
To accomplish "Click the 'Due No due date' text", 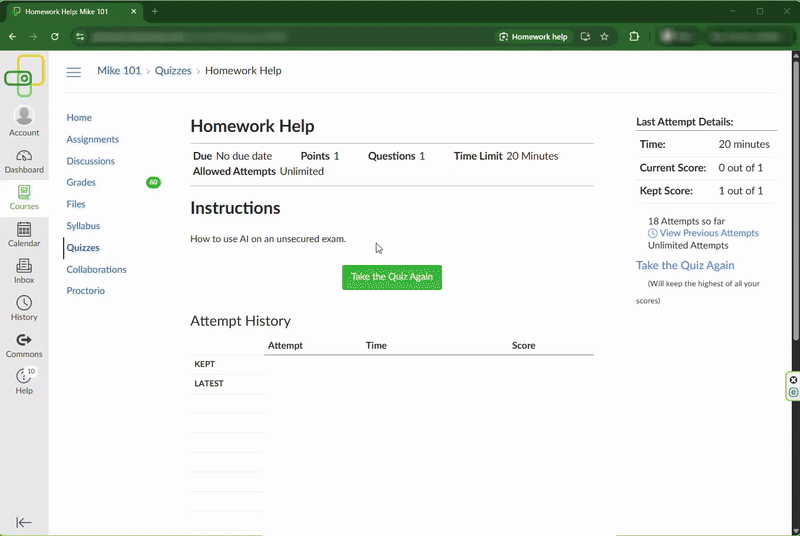I will click(x=232, y=156).
